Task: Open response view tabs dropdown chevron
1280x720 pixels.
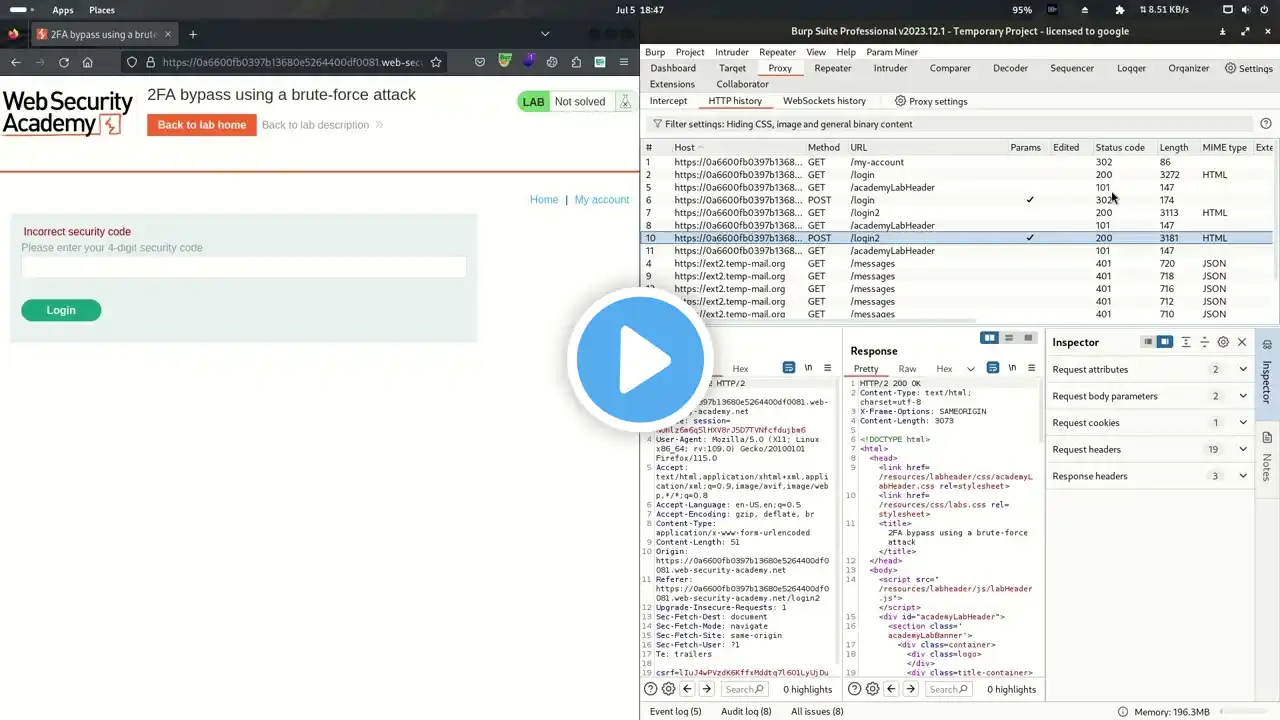Action: [970, 369]
